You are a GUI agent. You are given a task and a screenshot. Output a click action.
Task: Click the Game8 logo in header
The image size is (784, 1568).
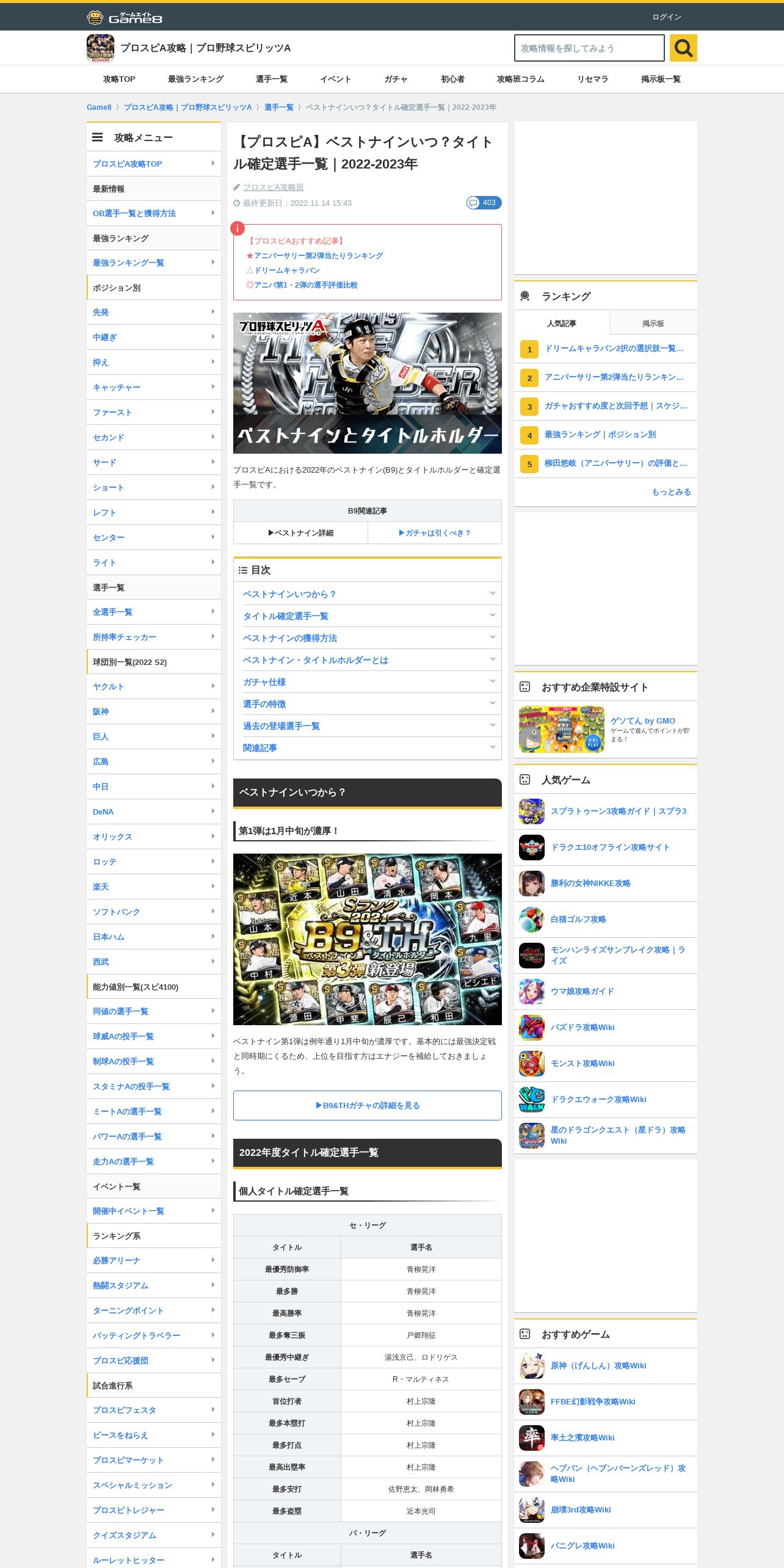(x=125, y=17)
